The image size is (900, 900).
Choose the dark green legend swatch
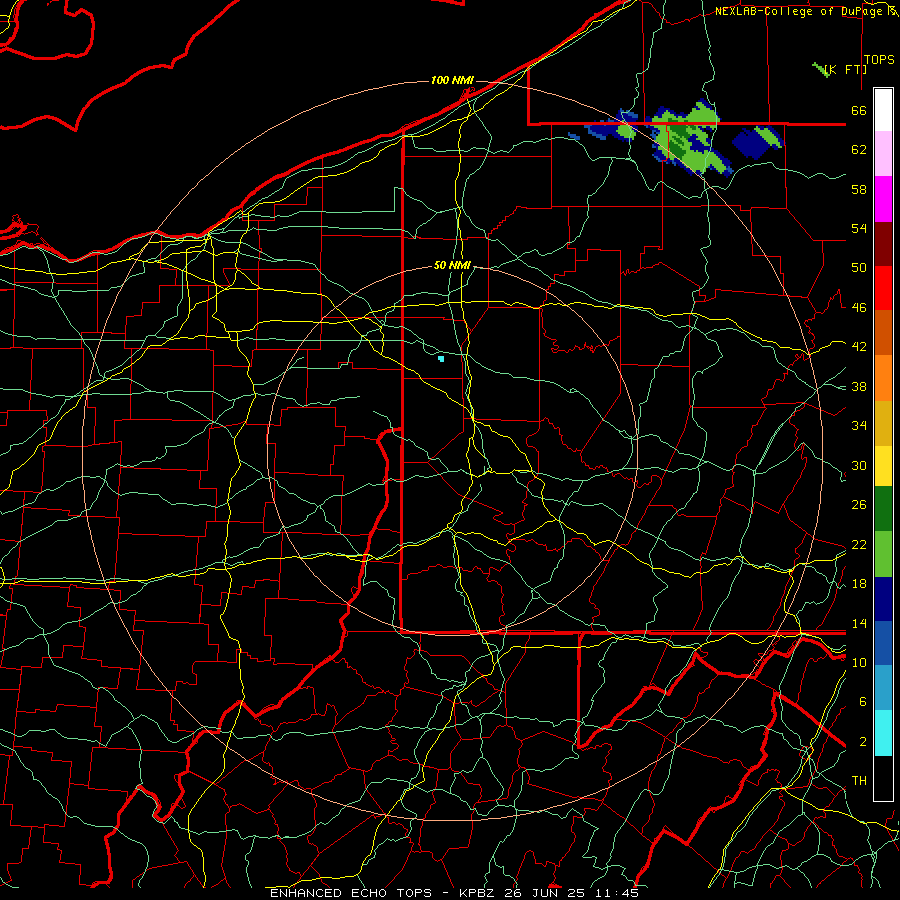pyautogui.click(x=883, y=509)
